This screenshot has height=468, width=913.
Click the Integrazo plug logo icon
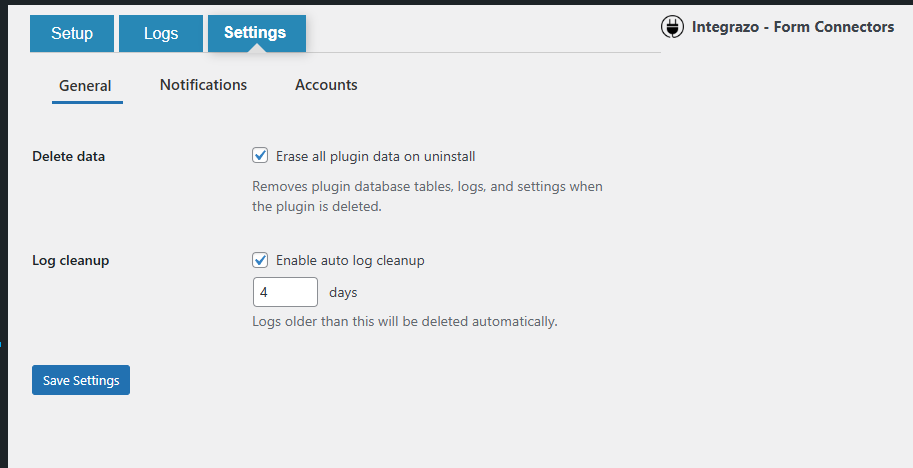click(673, 27)
